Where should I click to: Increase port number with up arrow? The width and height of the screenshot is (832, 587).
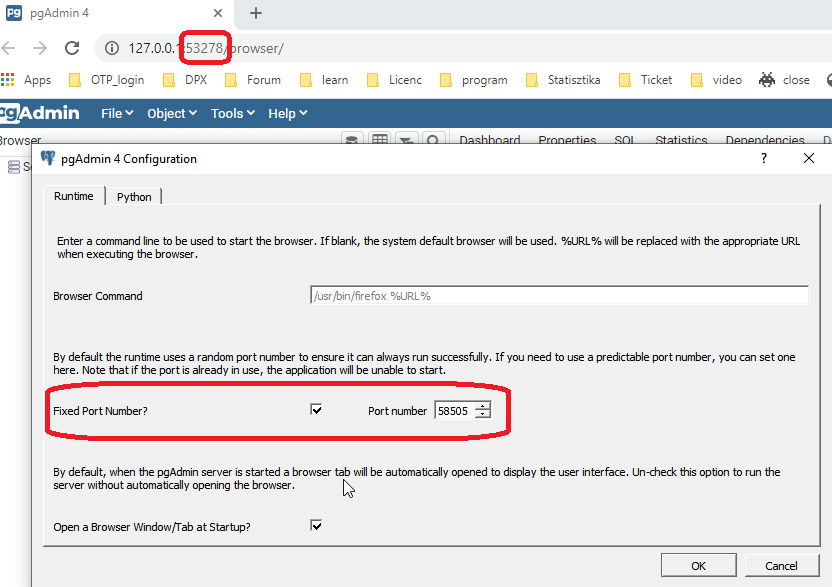click(x=483, y=406)
